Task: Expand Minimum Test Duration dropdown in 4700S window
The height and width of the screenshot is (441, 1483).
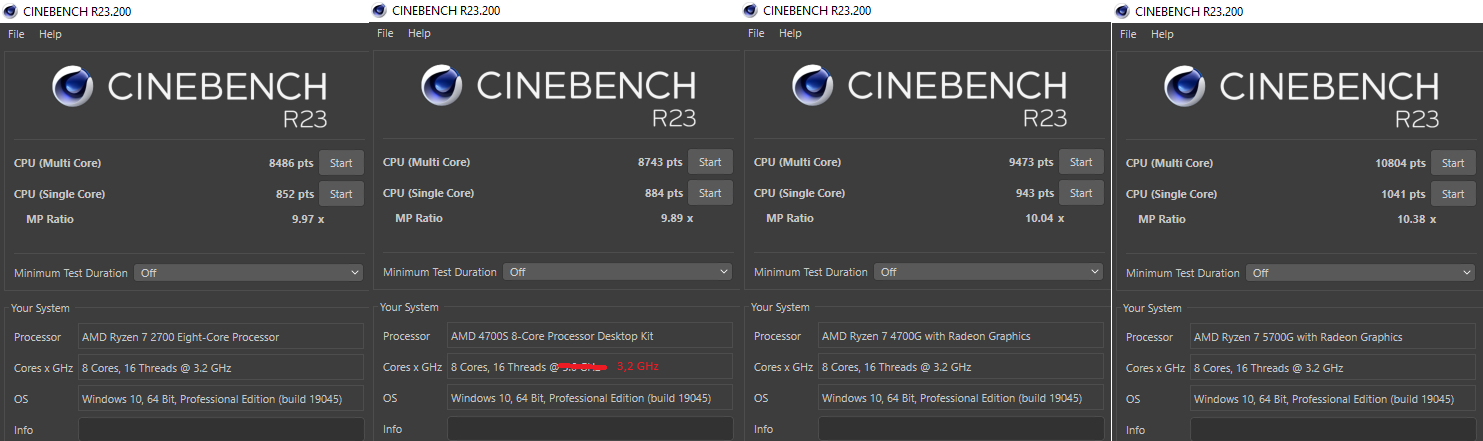Action: coord(618,272)
